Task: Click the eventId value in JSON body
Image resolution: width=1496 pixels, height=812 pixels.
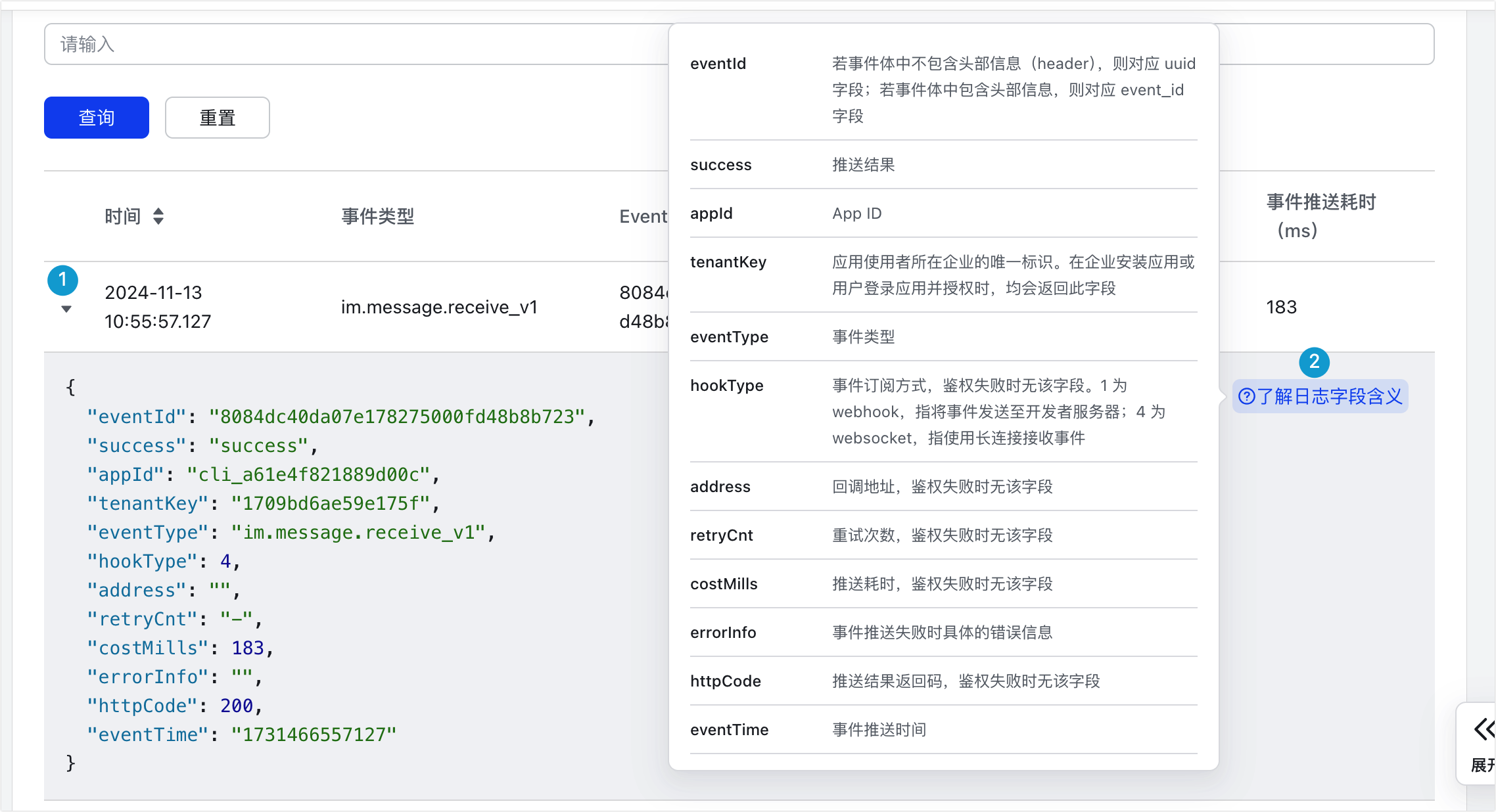Action: click(x=396, y=417)
